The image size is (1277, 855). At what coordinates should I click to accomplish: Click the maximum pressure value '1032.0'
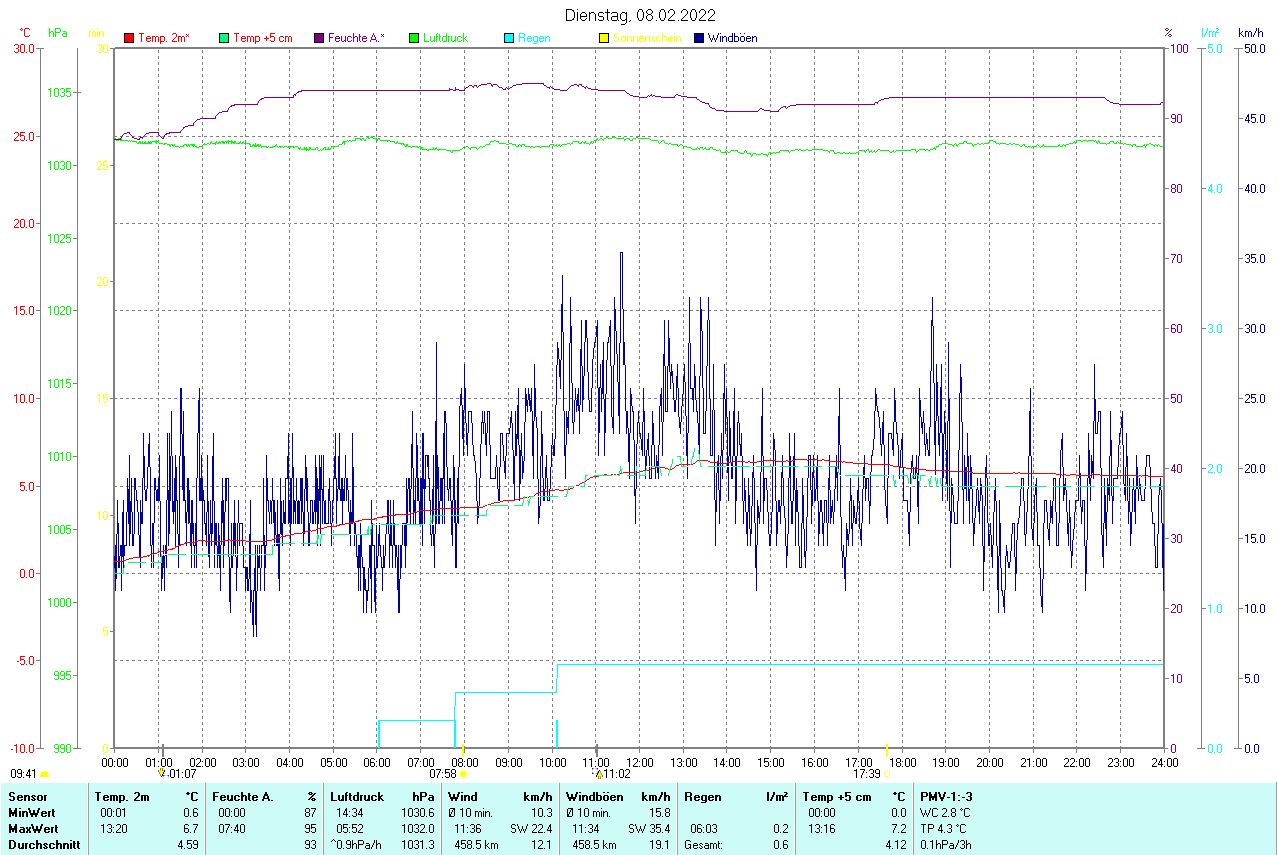[417, 829]
